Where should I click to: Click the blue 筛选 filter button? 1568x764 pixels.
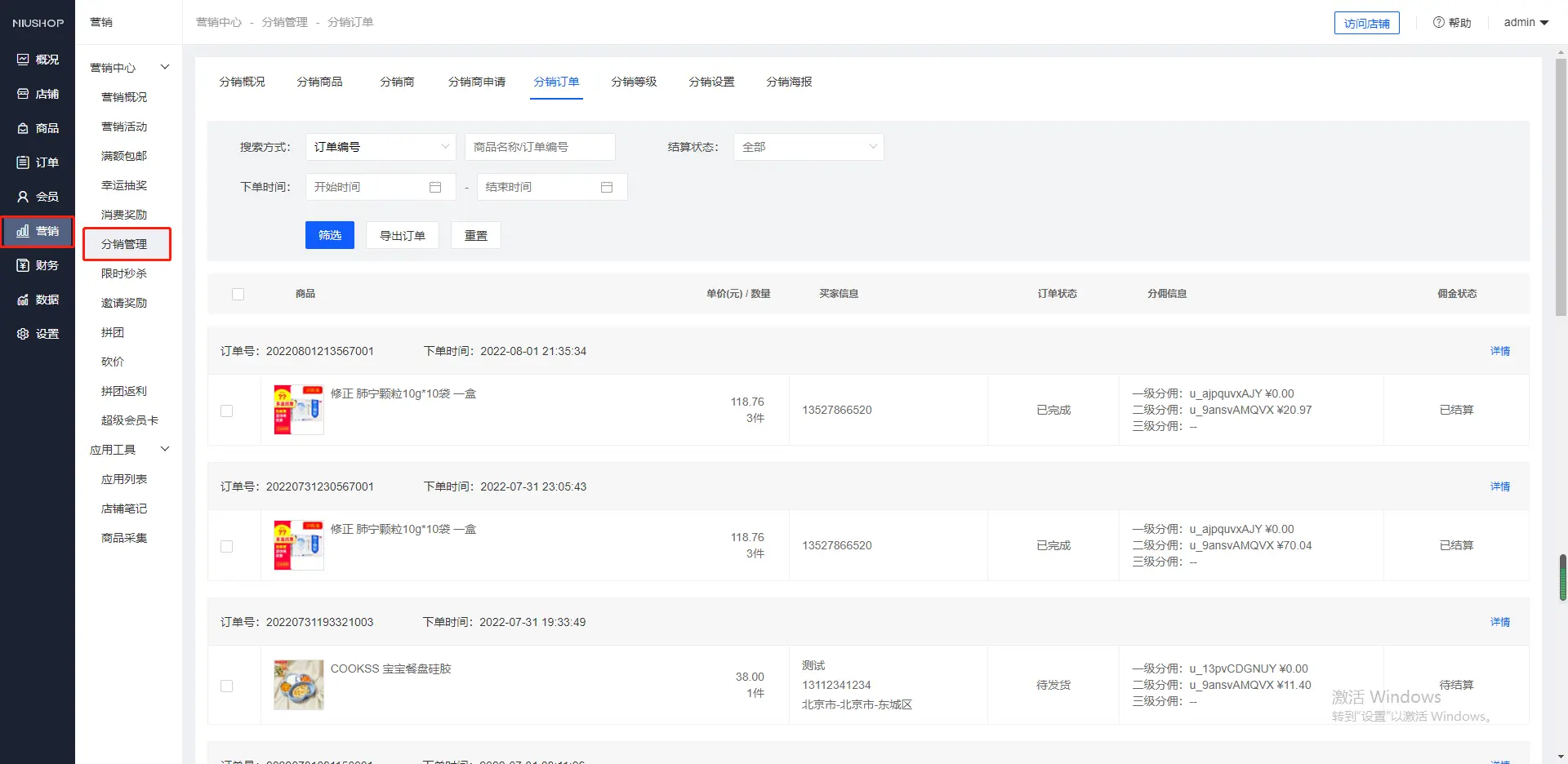coord(330,235)
